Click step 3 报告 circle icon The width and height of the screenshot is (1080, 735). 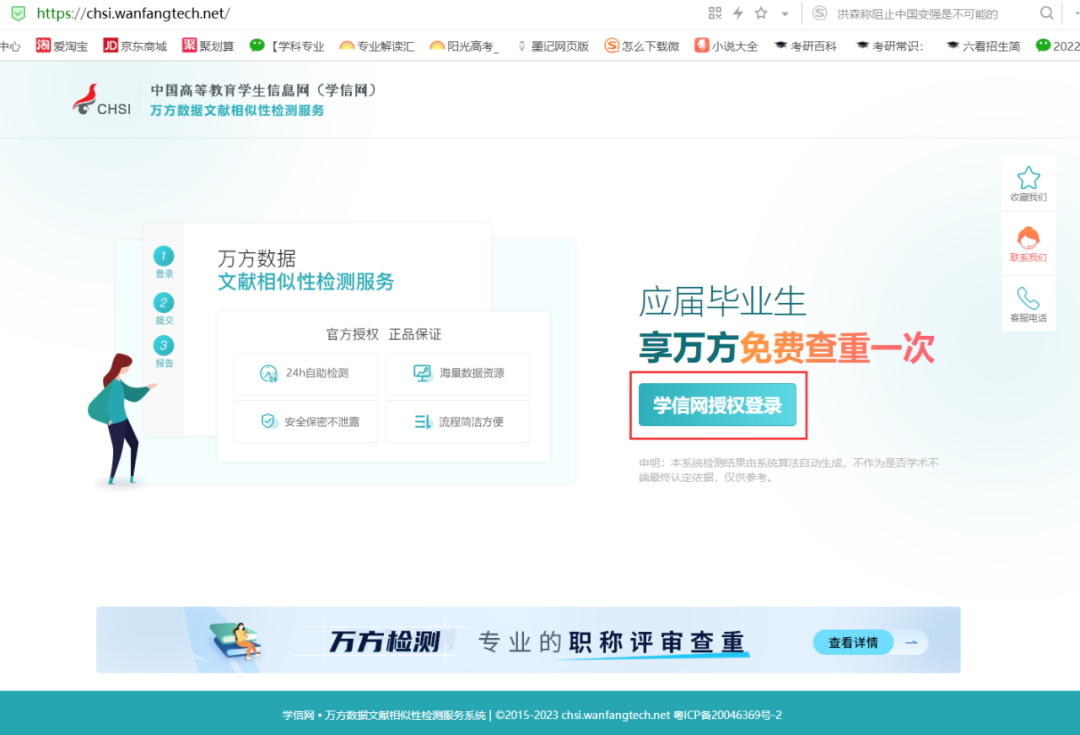coord(163,345)
